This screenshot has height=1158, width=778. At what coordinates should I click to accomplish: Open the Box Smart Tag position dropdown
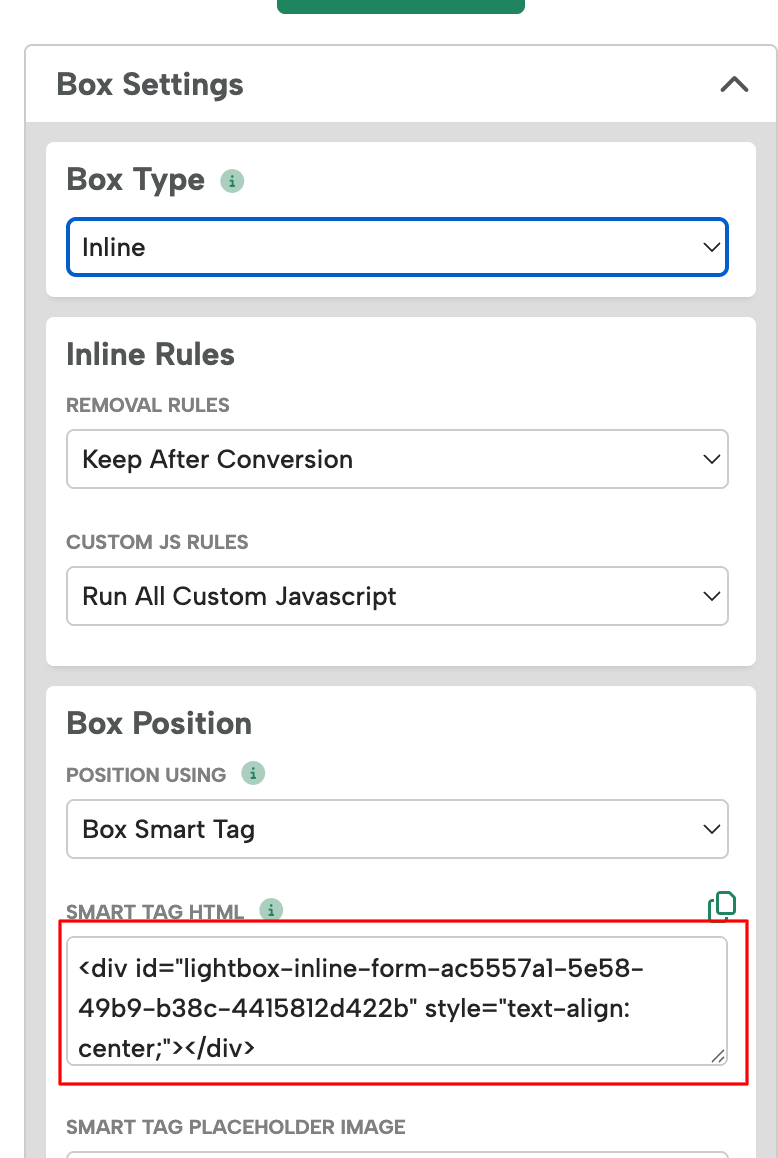pos(397,829)
